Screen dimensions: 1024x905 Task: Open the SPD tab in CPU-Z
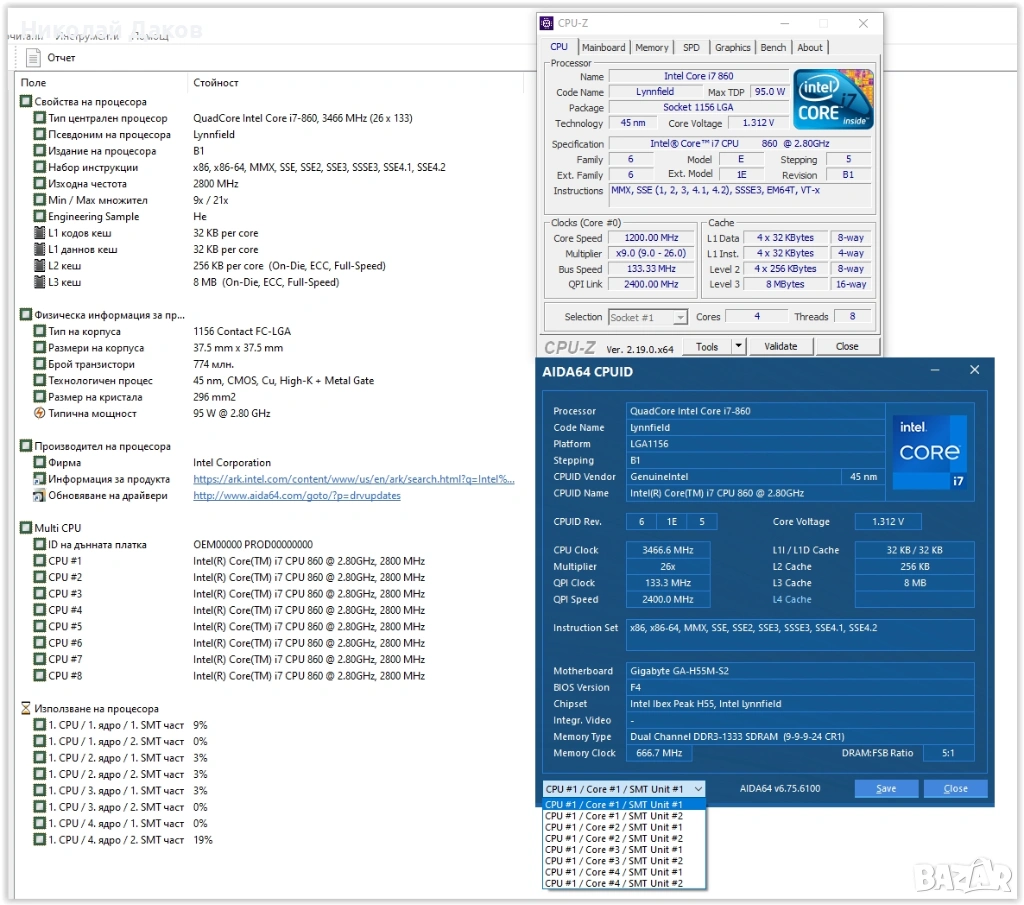point(691,47)
